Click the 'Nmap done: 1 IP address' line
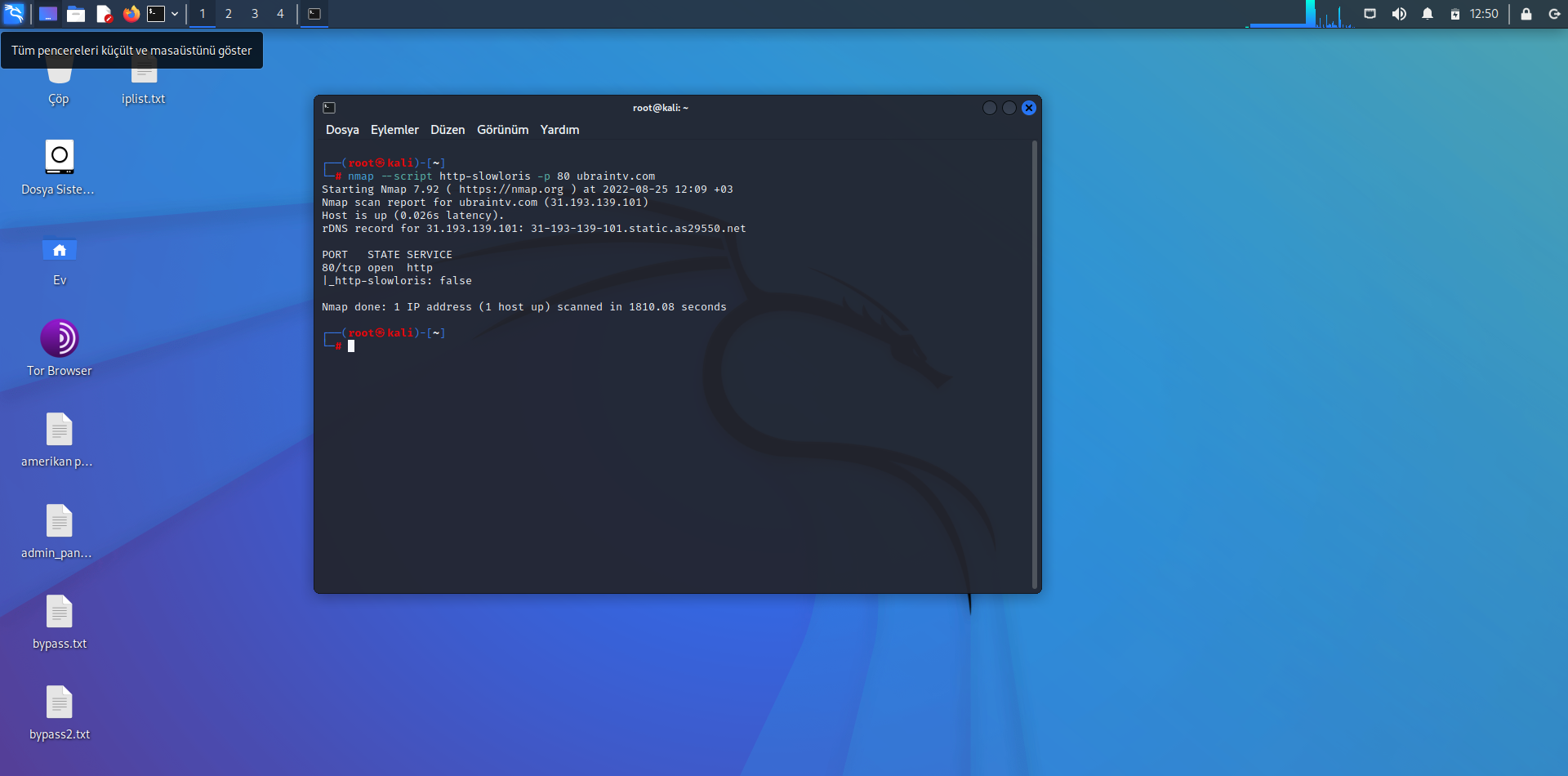Screen dimensions: 1568x776 pos(524,307)
